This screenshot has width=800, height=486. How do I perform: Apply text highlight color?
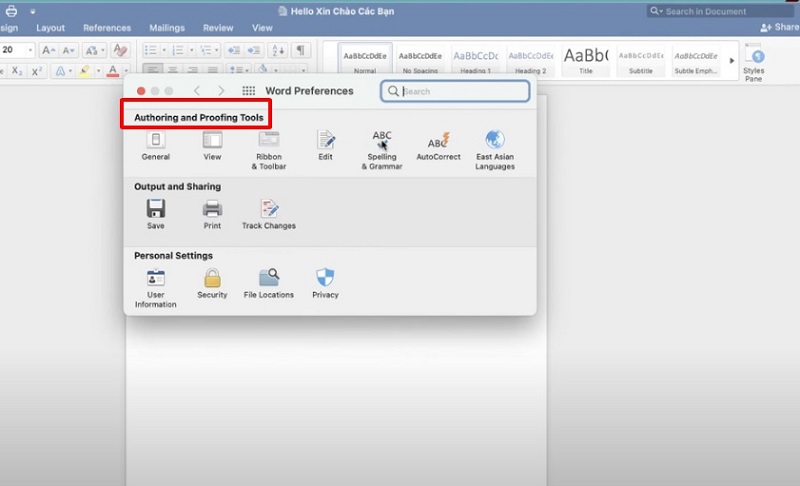85,71
